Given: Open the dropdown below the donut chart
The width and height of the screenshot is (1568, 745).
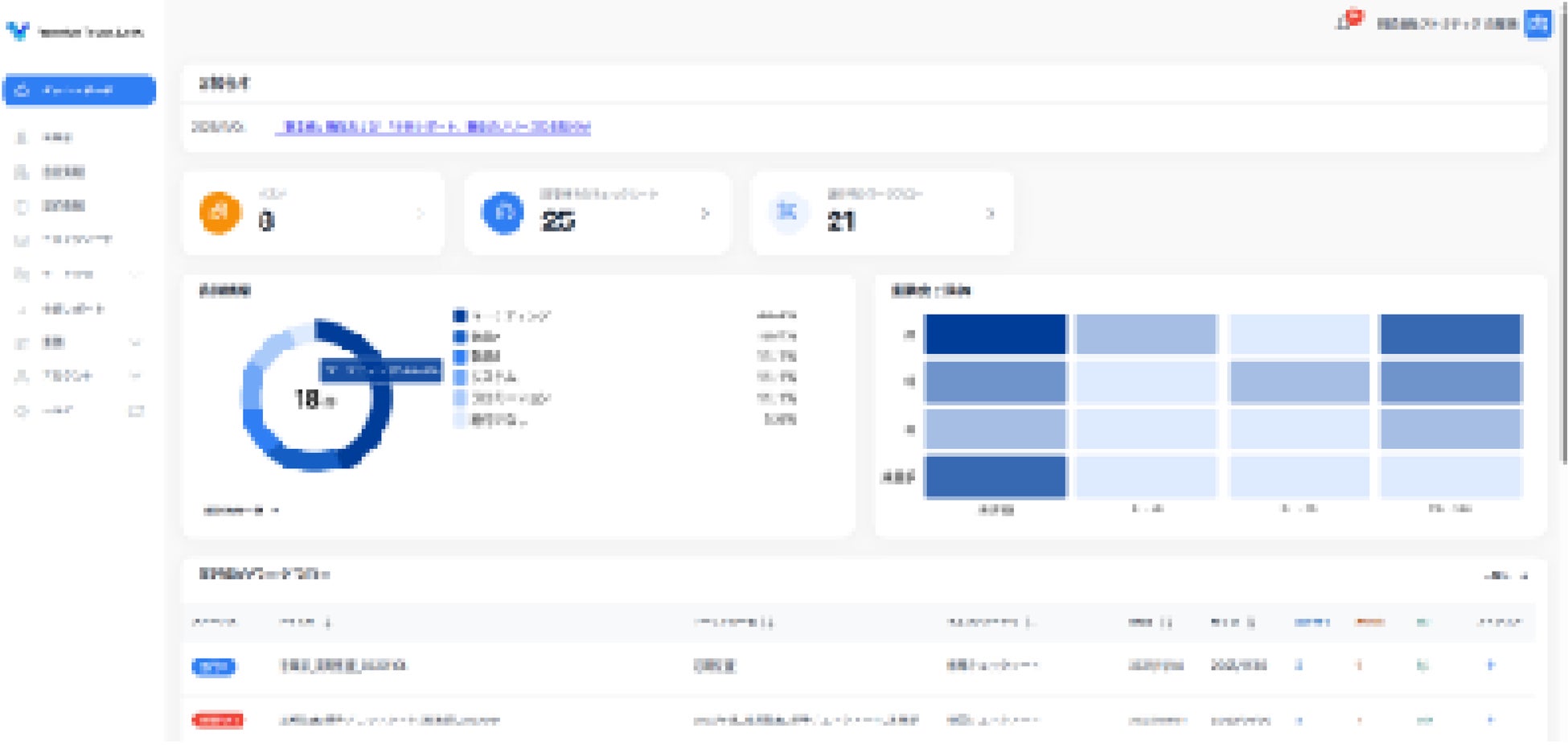Looking at the screenshot, I should point(241,510).
